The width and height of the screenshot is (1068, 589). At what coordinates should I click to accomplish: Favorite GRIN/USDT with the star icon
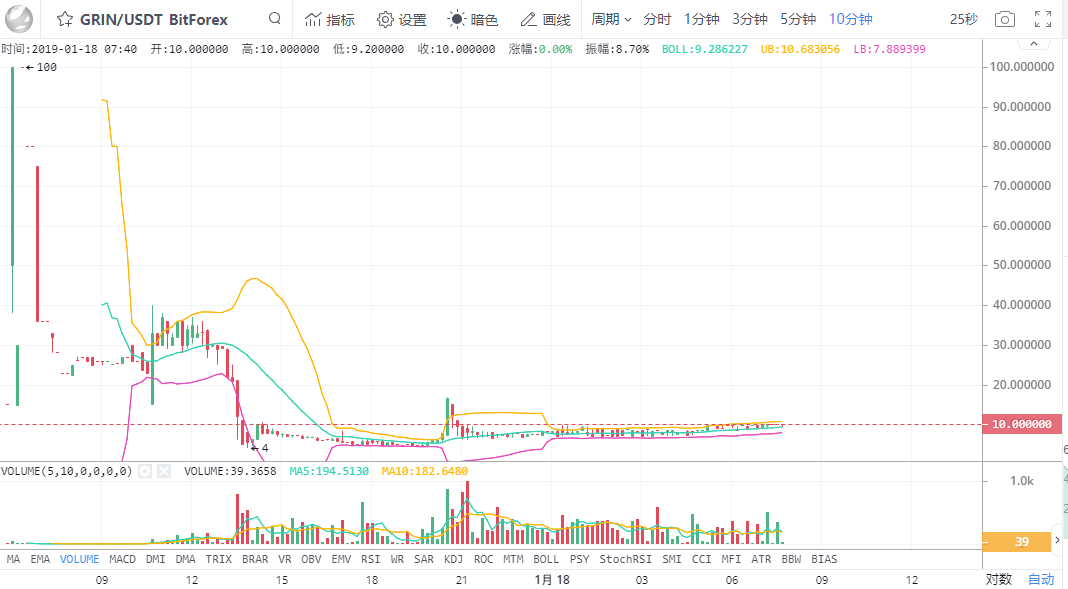(65, 19)
